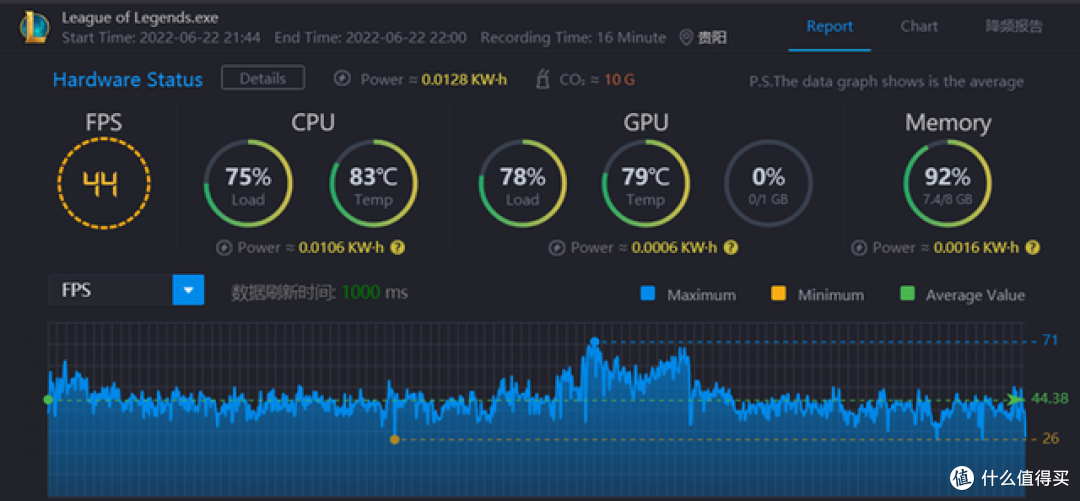The image size is (1080, 501).
Task: Click the Details button
Action: pyautogui.click(x=262, y=78)
